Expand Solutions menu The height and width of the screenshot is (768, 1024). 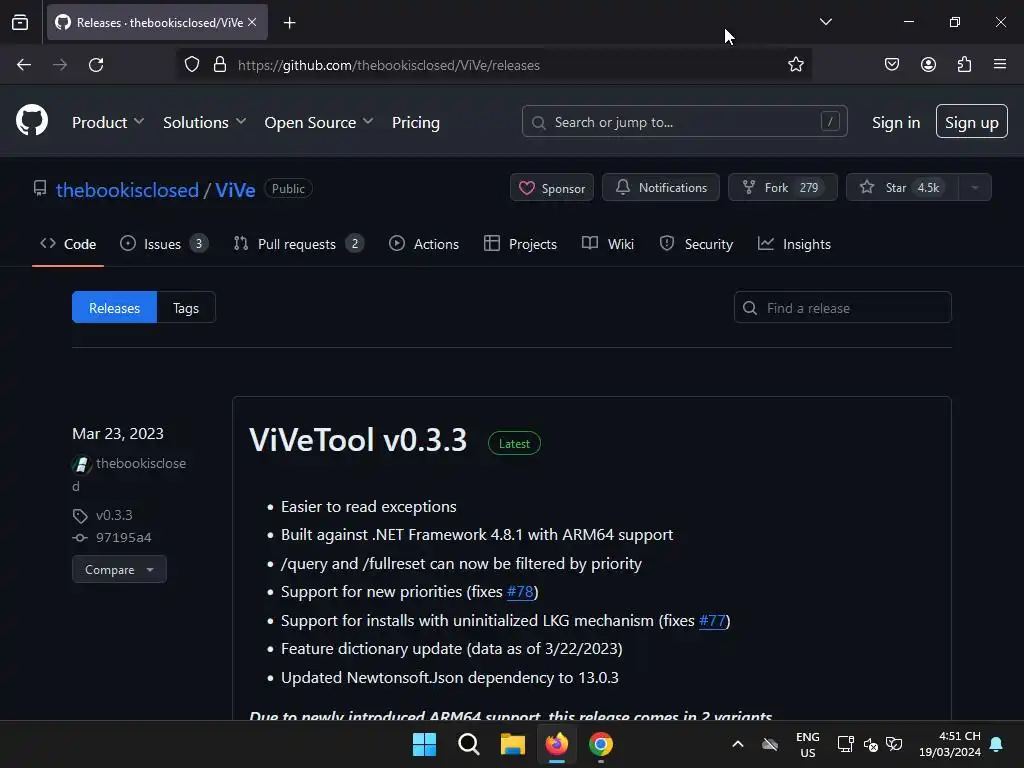[204, 122]
